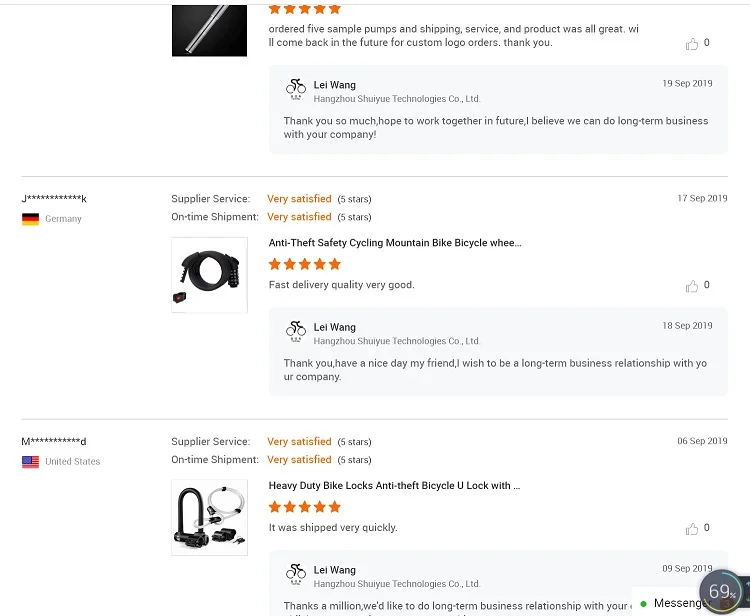Open Anti-Theft Safety Cycling Mountain Bike product link
This screenshot has width=750, height=616.
[394, 243]
